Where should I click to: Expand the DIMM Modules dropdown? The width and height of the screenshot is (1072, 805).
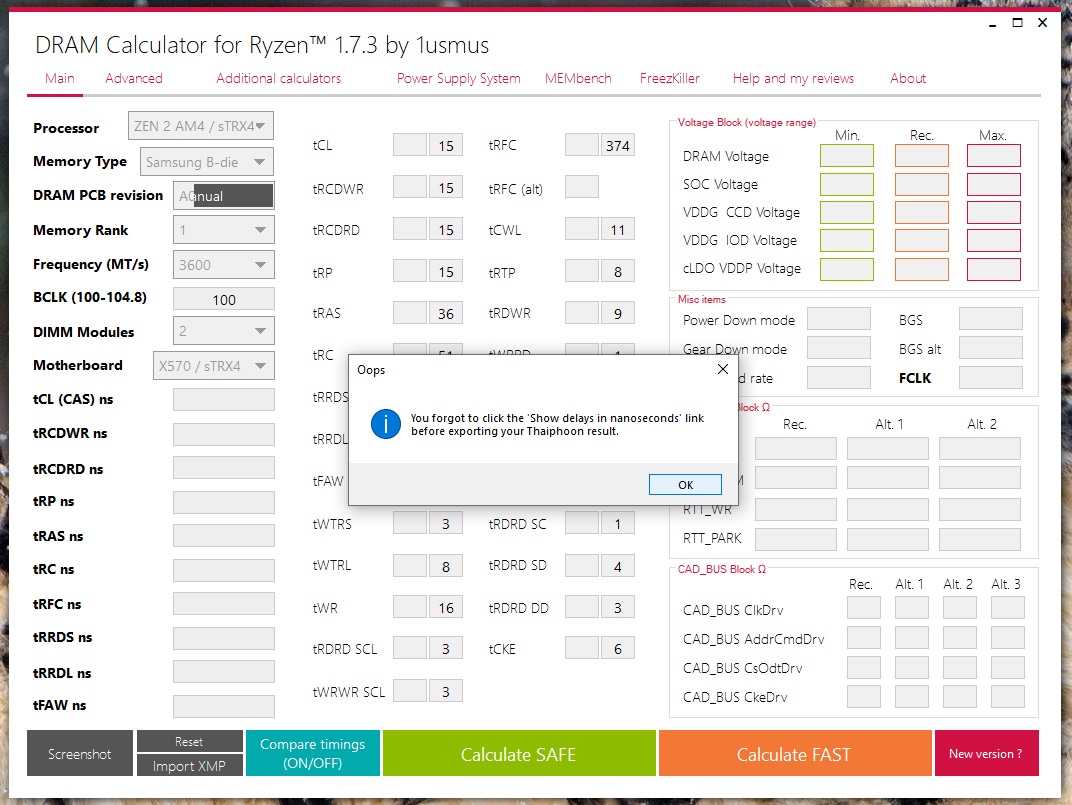[224, 331]
